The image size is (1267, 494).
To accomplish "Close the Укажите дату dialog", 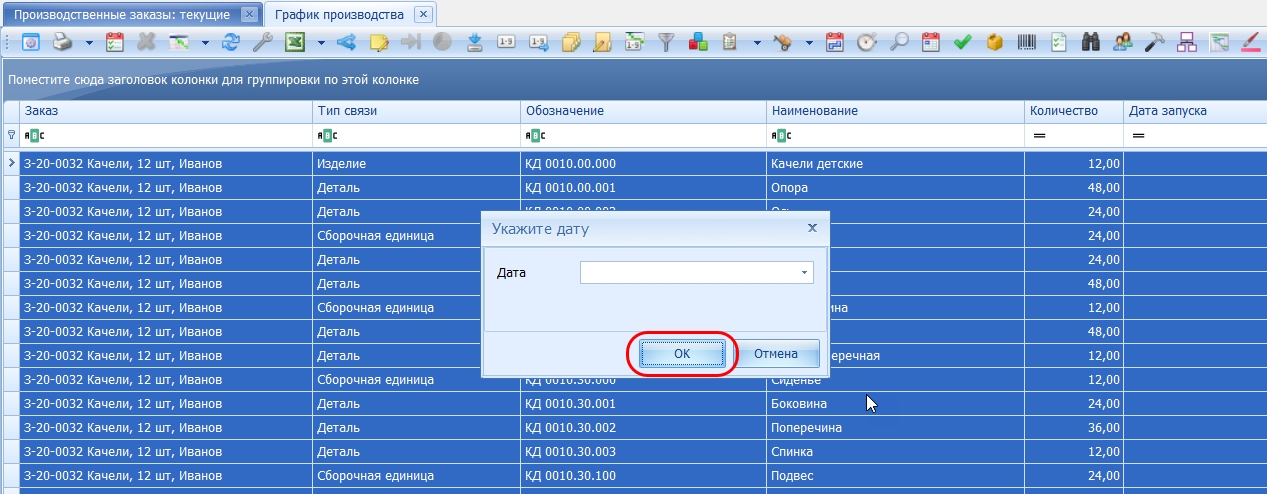I will coord(812,228).
